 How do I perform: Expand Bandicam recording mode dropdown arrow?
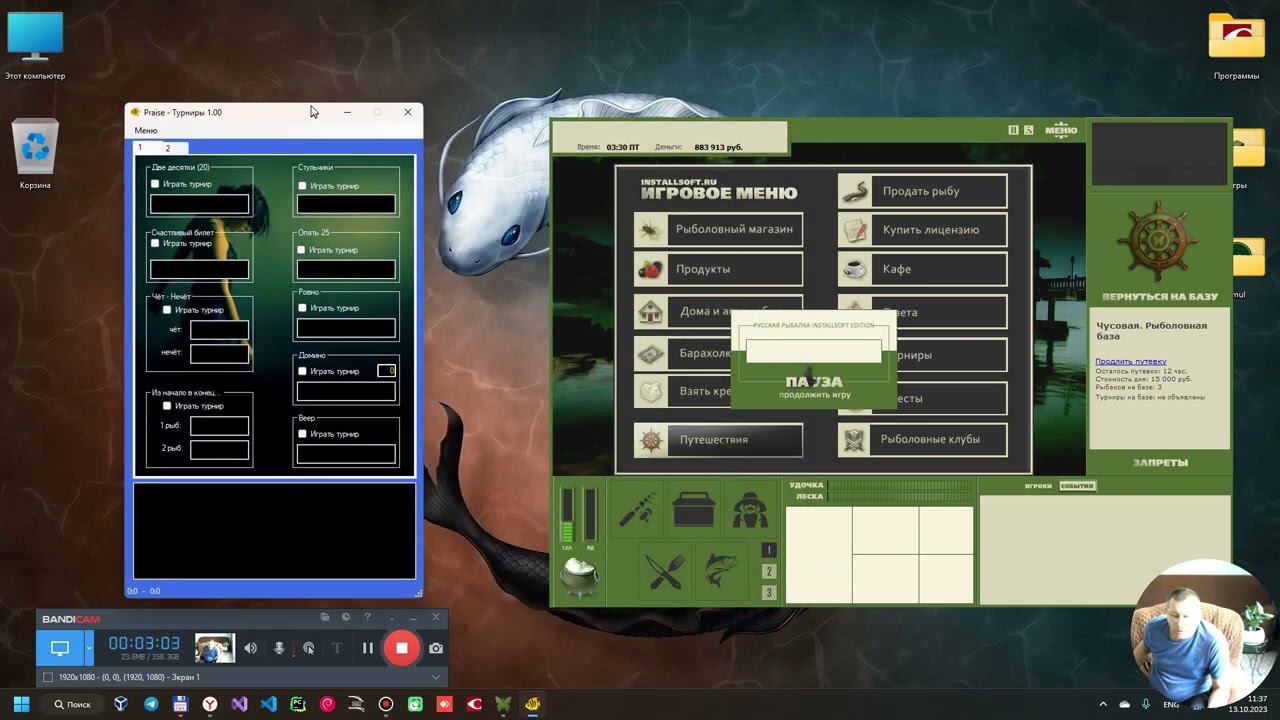coord(88,648)
